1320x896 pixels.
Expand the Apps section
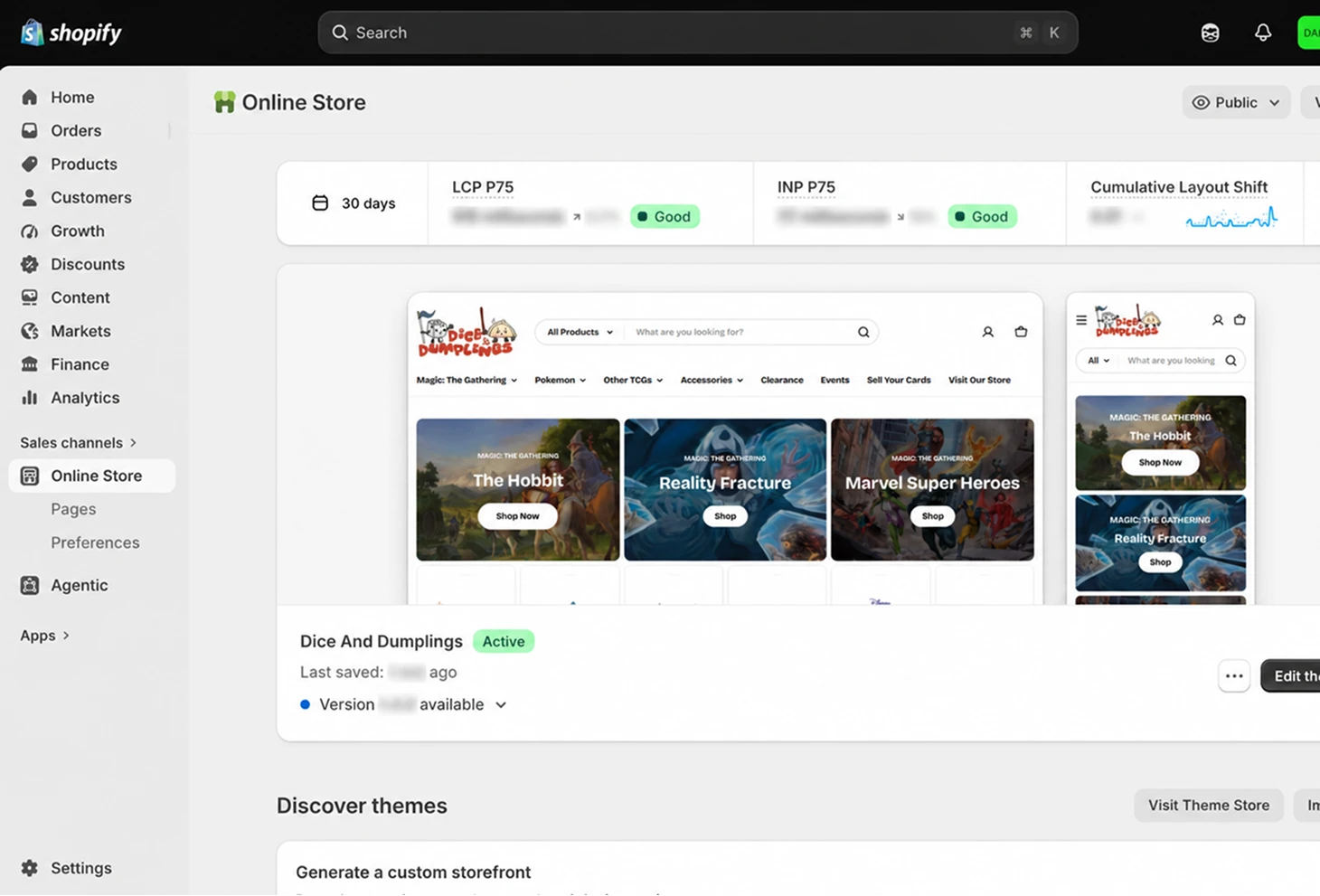pos(45,636)
